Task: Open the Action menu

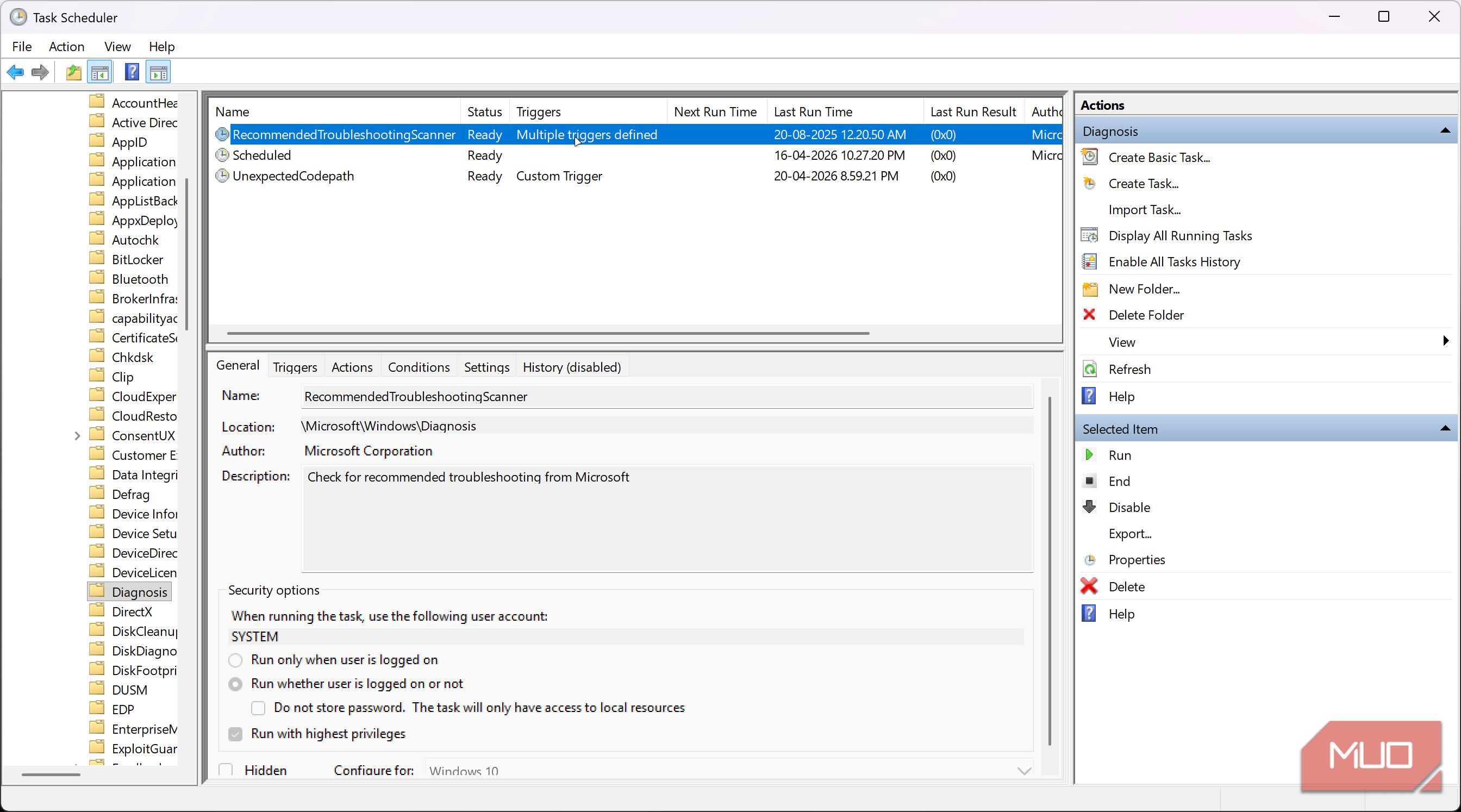Action: [x=66, y=47]
